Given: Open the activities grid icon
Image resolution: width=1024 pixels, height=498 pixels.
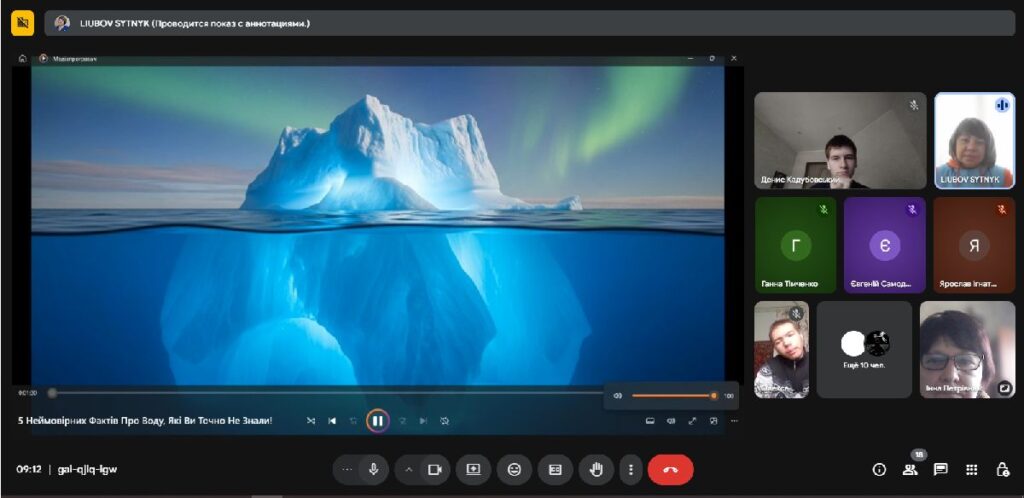Looking at the screenshot, I should [971, 469].
